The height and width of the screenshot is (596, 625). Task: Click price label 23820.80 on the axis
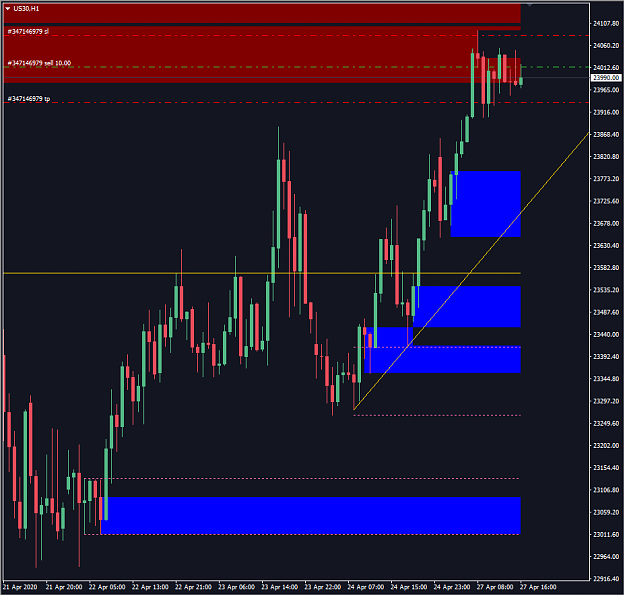(x=606, y=157)
